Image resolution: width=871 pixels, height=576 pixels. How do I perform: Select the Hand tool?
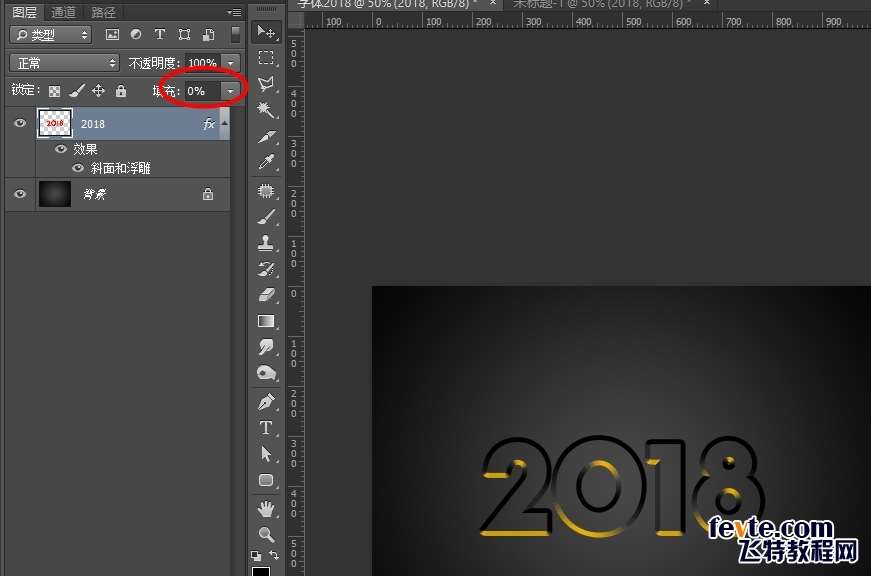(266, 508)
